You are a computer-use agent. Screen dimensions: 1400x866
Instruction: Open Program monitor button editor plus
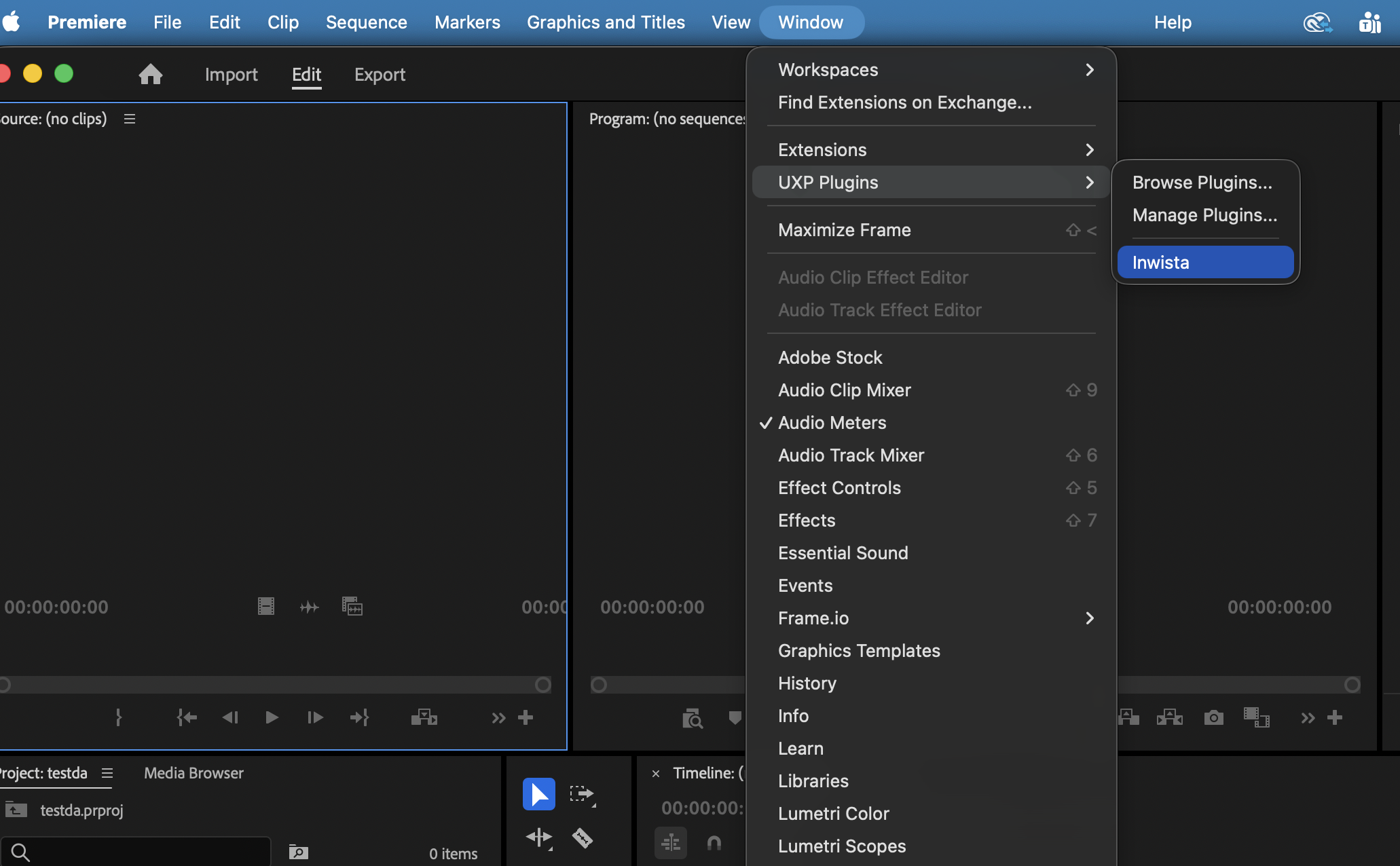click(x=1335, y=717)
